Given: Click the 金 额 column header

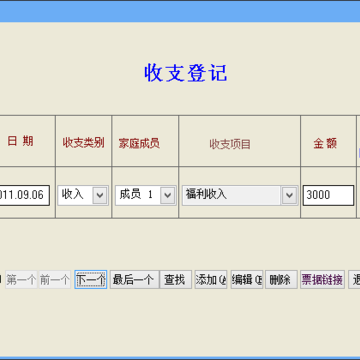Looking at the screenshot, I should pyautogui.click(x=325, y=144).
